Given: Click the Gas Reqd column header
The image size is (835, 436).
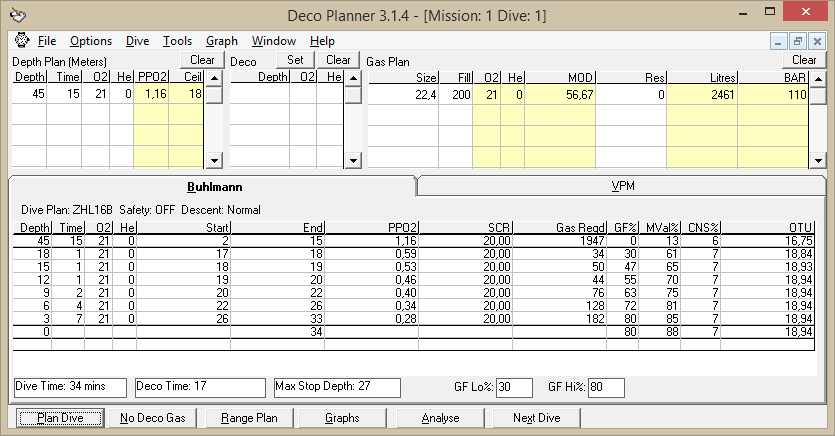Looking at the screenshot, I should click(560, 228).
